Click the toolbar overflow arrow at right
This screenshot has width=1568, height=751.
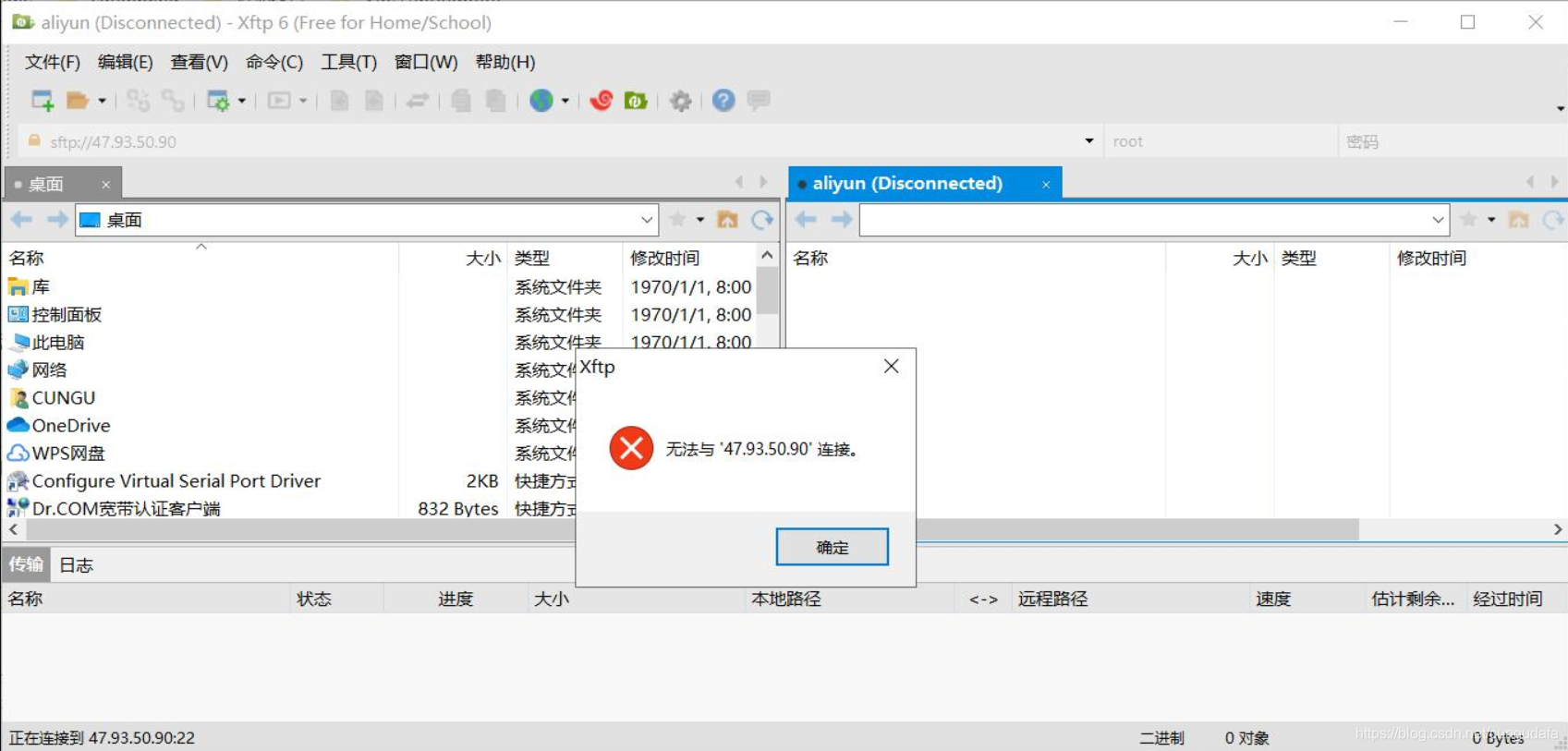click(1560, 108)
